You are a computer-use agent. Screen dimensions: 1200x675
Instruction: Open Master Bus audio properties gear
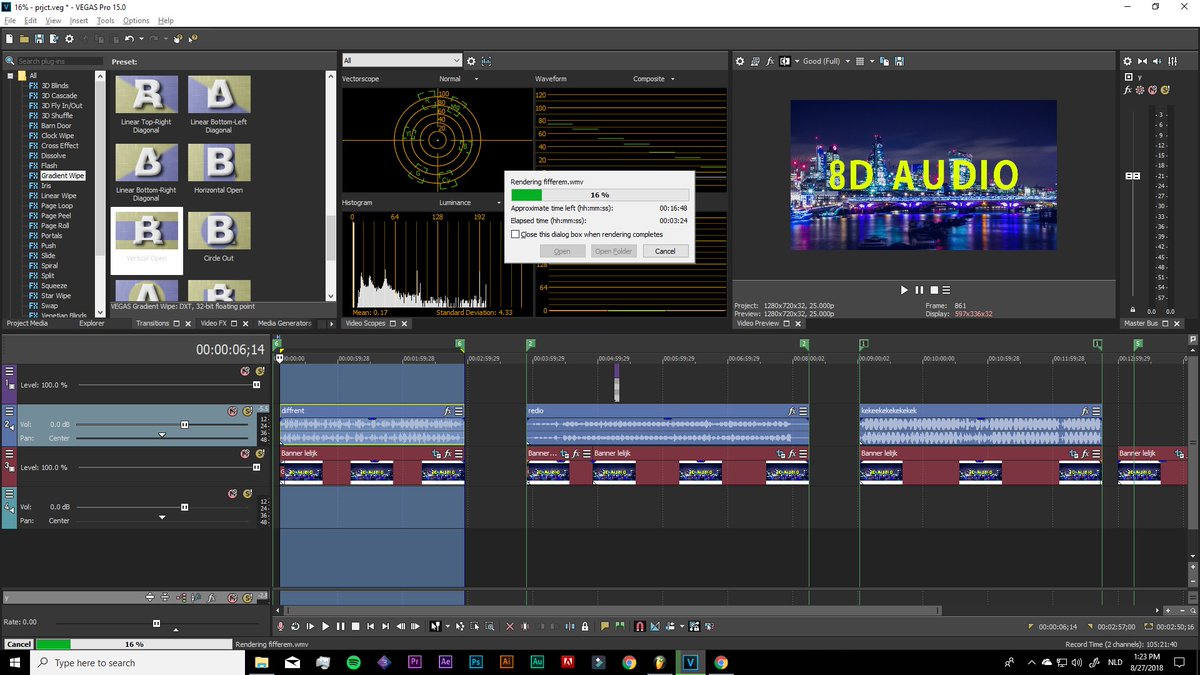point(1127,61)
